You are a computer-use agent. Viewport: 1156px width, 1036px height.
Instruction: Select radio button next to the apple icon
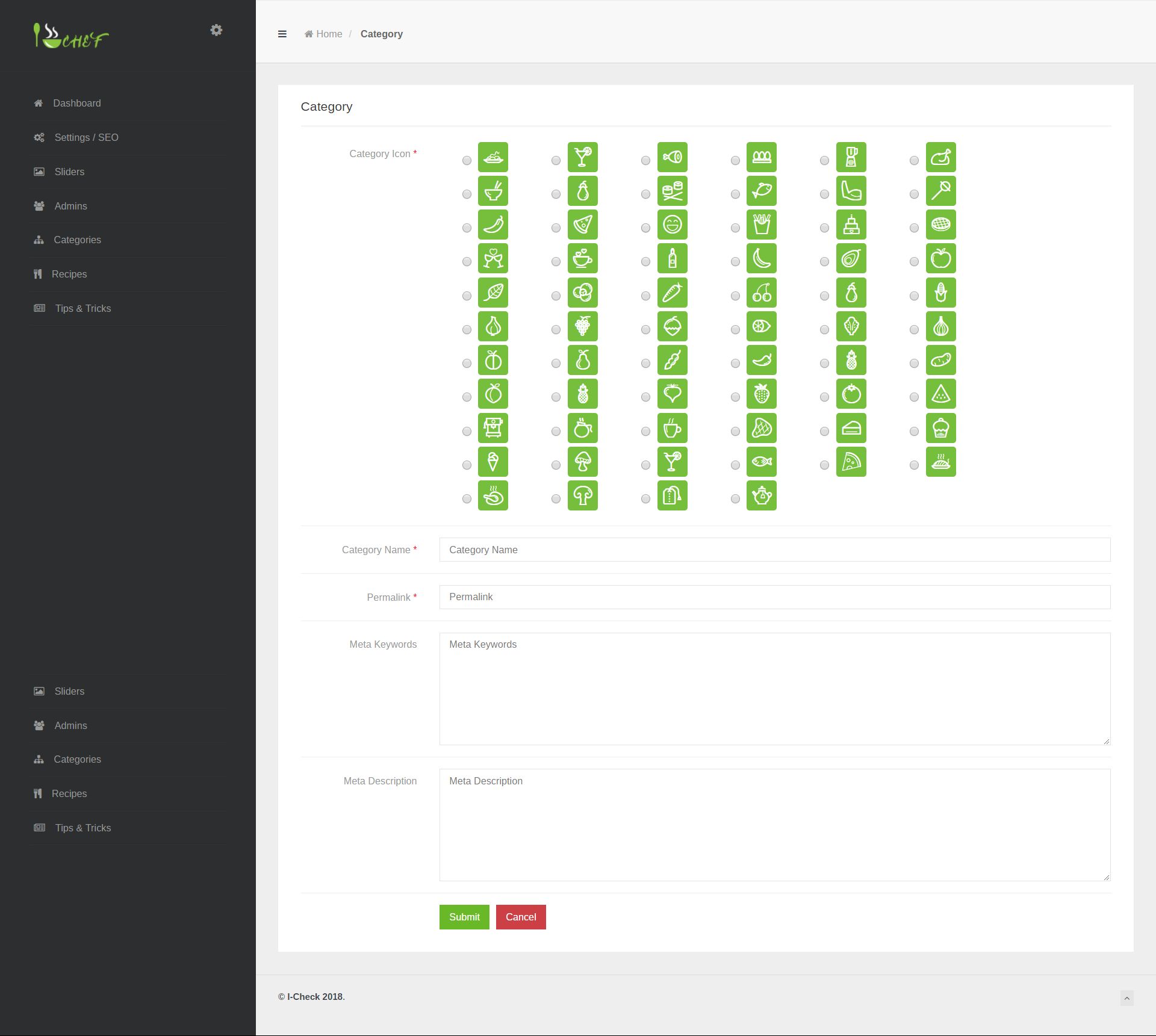coord(914,262)
